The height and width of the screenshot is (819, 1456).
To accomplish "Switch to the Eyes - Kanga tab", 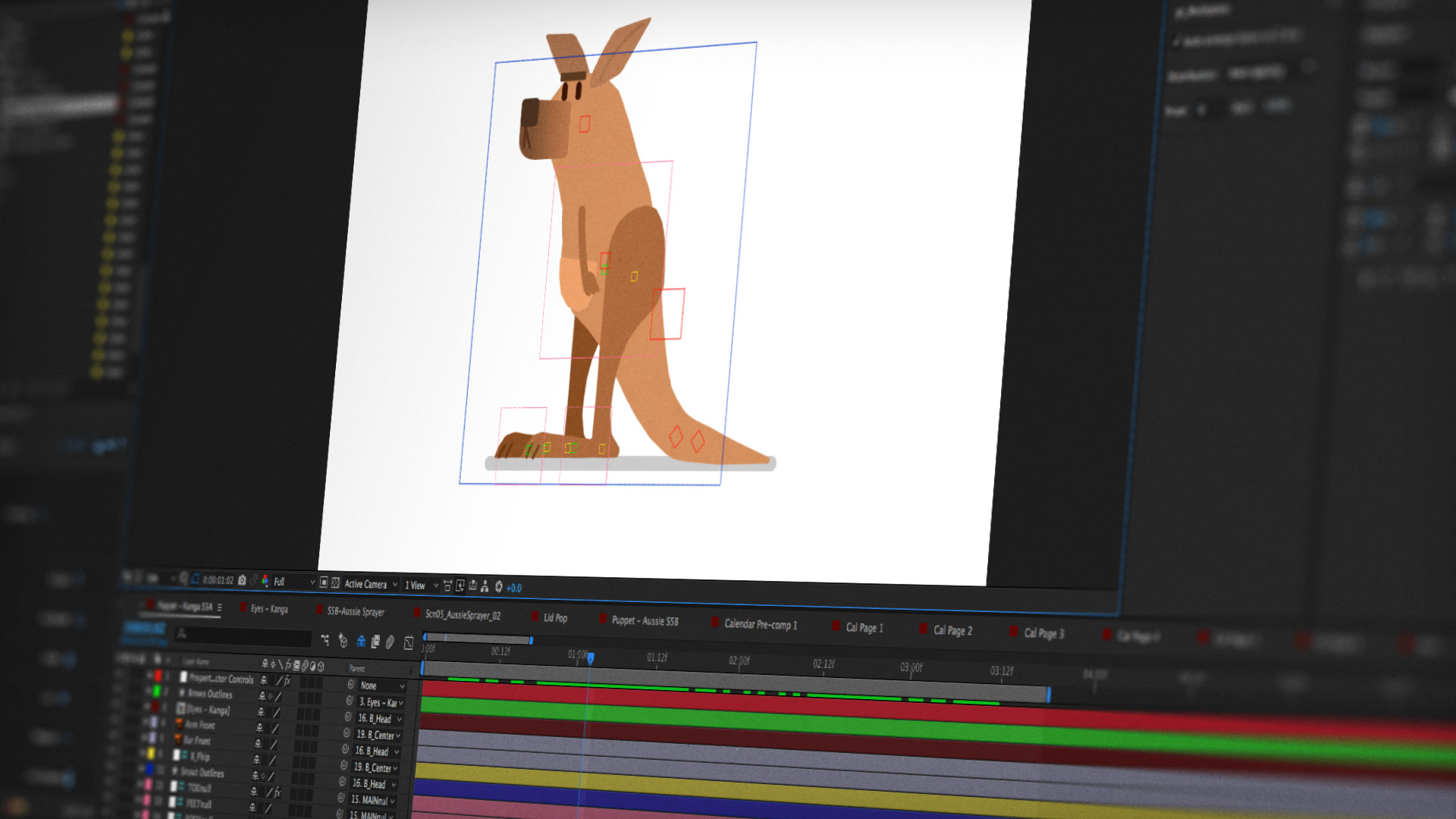I will (x=269, y=609).
